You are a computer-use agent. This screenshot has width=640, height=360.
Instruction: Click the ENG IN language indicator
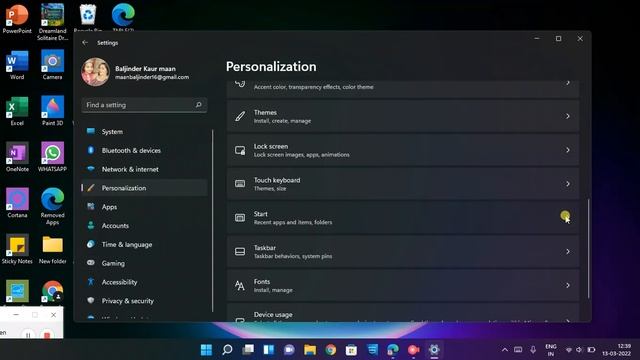(551, 350)
